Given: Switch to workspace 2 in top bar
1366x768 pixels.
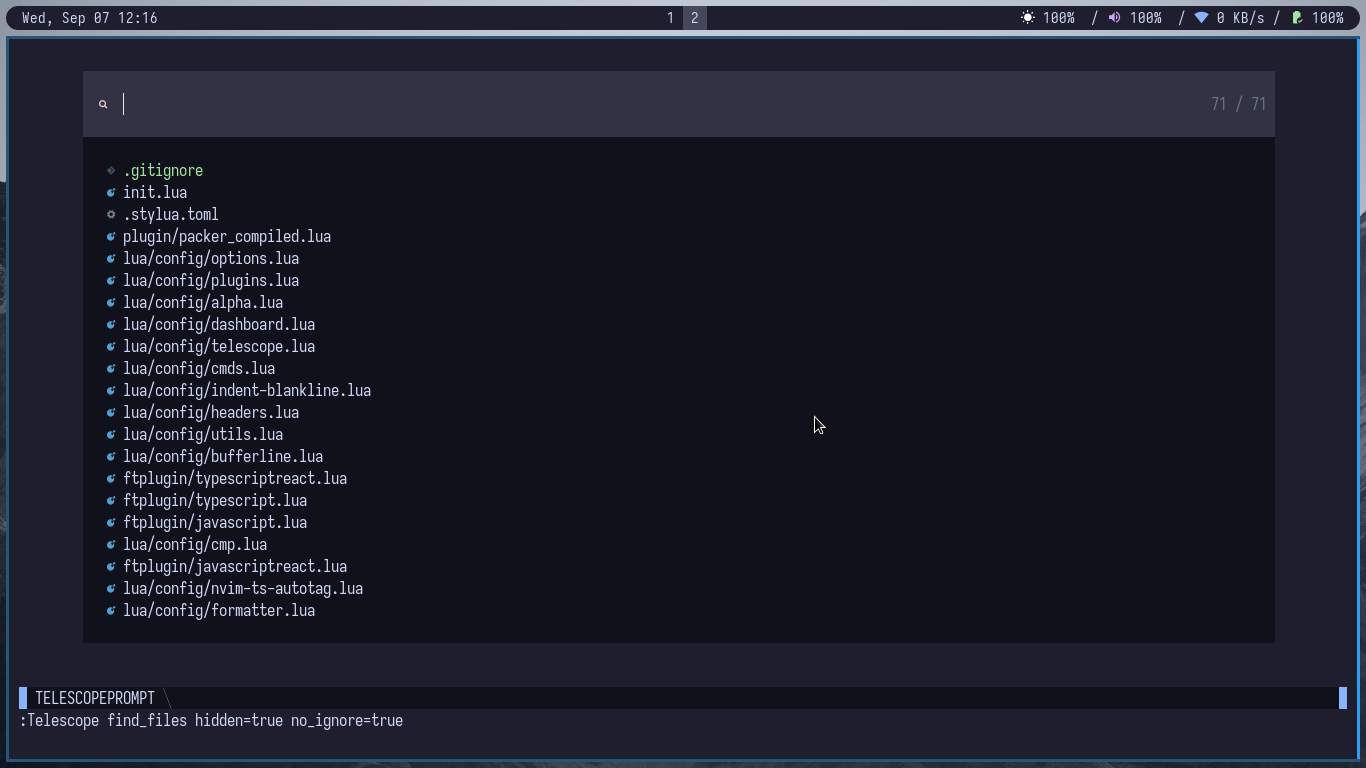Looking at the screenshot, I should [694, 18].
